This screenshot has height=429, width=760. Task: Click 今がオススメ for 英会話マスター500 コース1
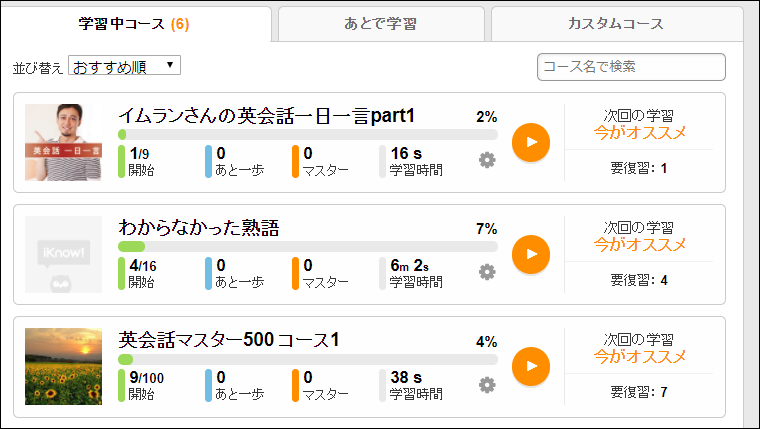point(639,356)
